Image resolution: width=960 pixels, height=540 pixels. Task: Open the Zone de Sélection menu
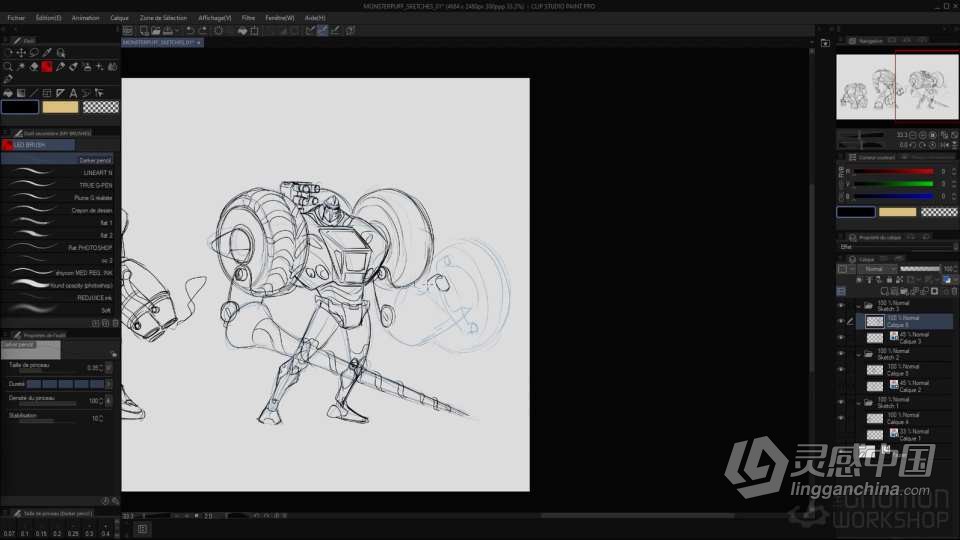click(x=163, y=18)
